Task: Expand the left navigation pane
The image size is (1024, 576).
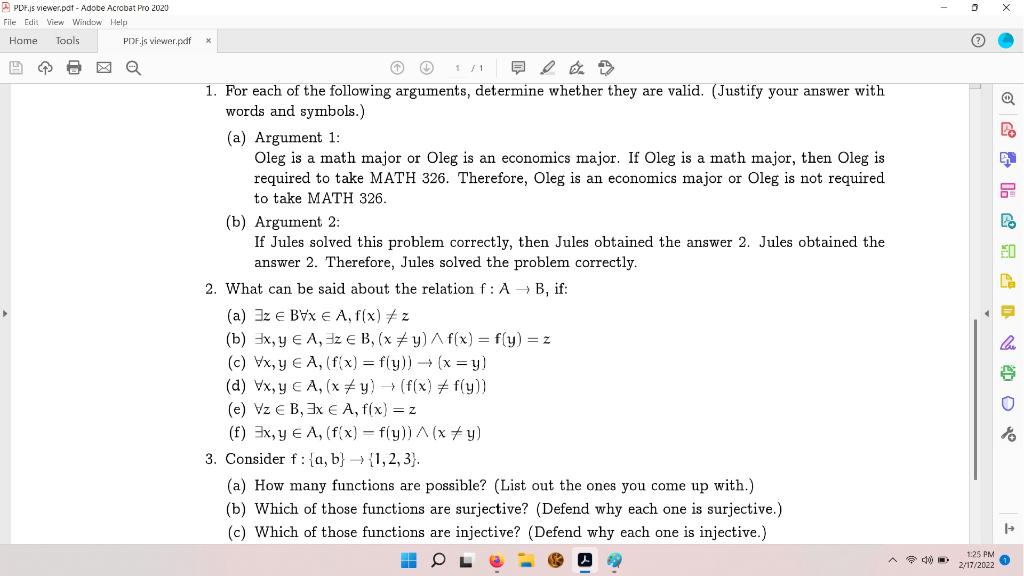Action: pyautogui.click(x=5, y=313)
